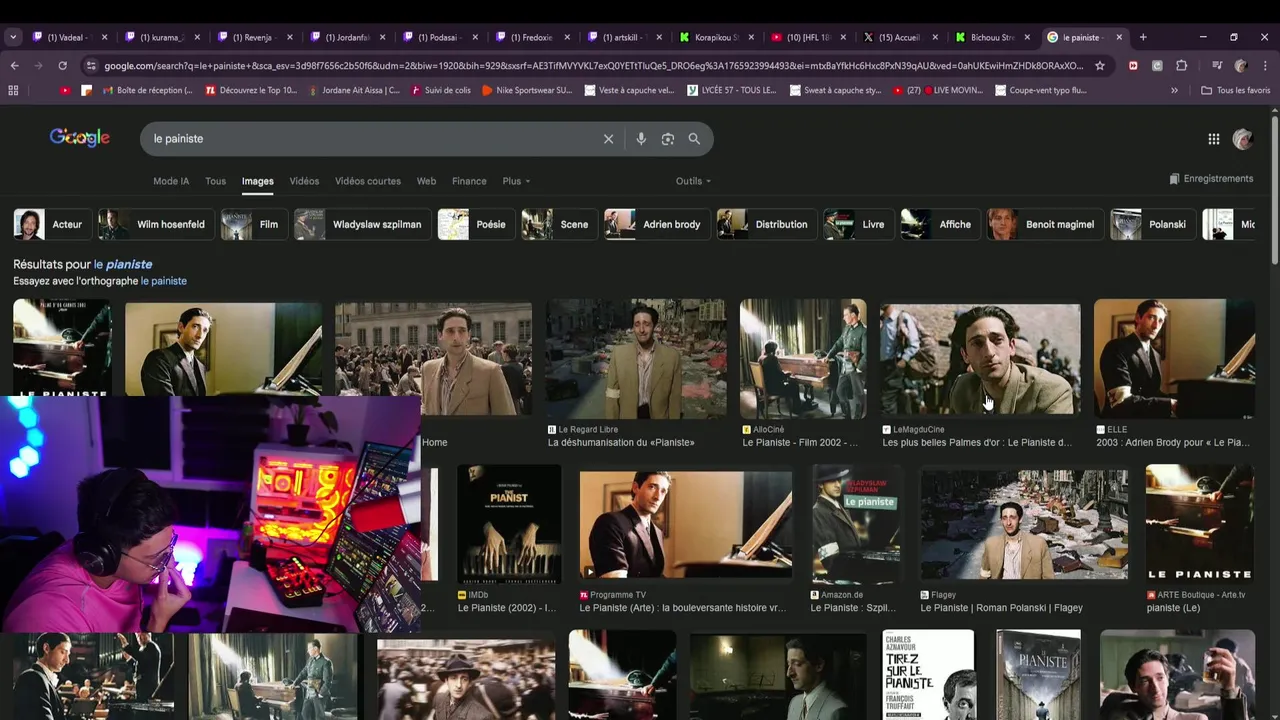Open the Vadeal Twitch browser tab

69,37
